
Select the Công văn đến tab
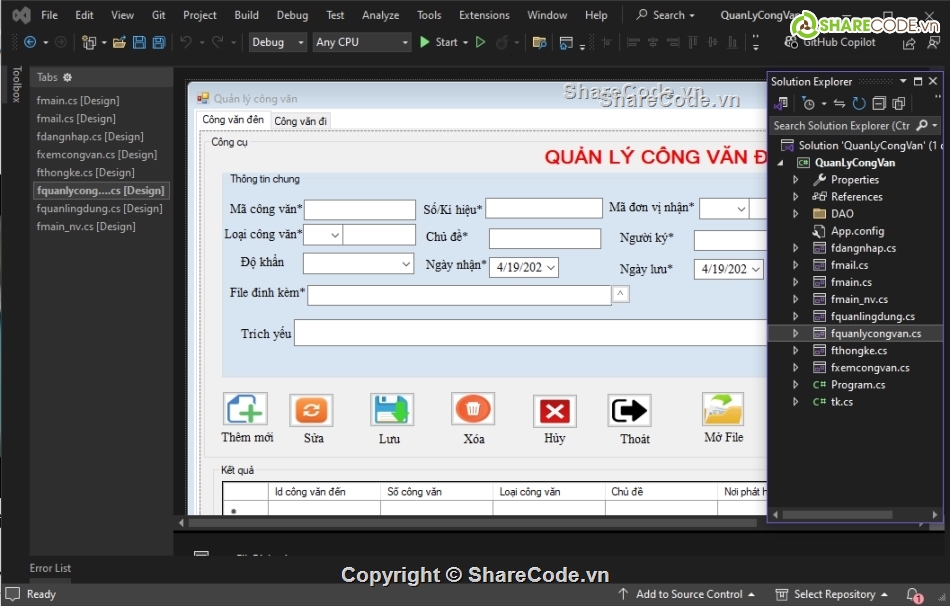[x=233, y=120]
